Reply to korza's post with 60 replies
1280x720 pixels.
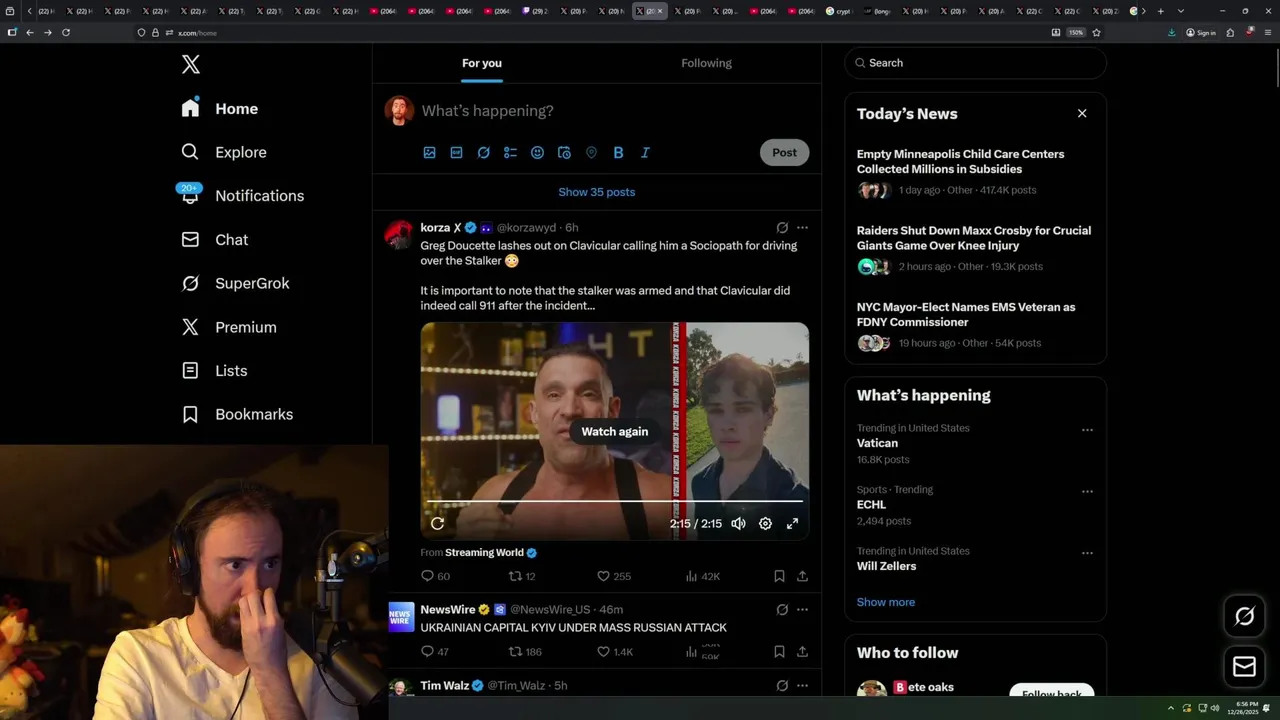pos(435,577)
